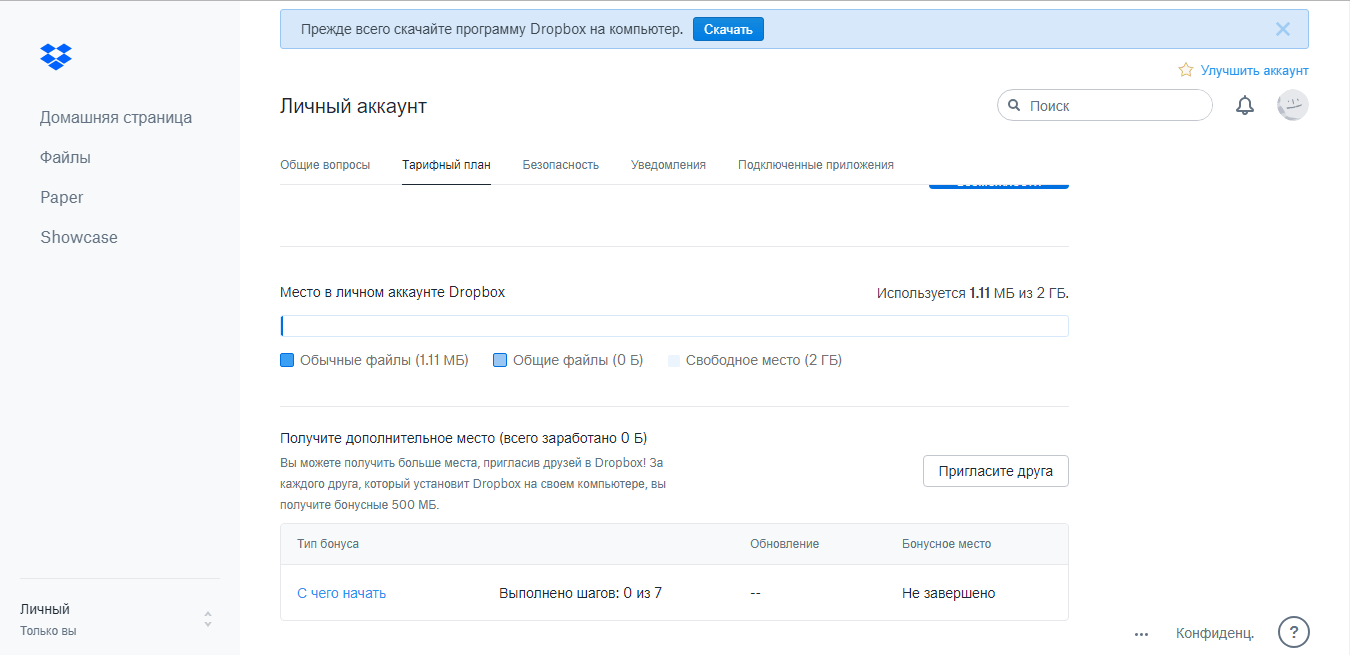The height and width of the screenshot is (655, 1350).
Task: Click the Обновление column header
Action: click(785, 544)
